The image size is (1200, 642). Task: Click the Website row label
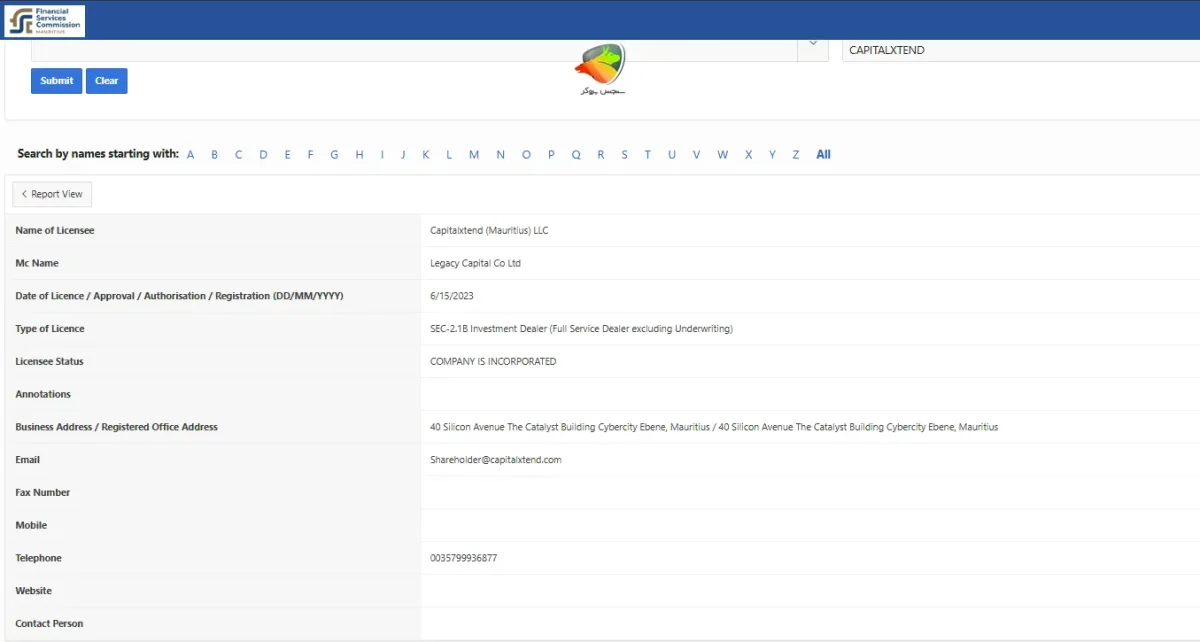click(33, 591)
